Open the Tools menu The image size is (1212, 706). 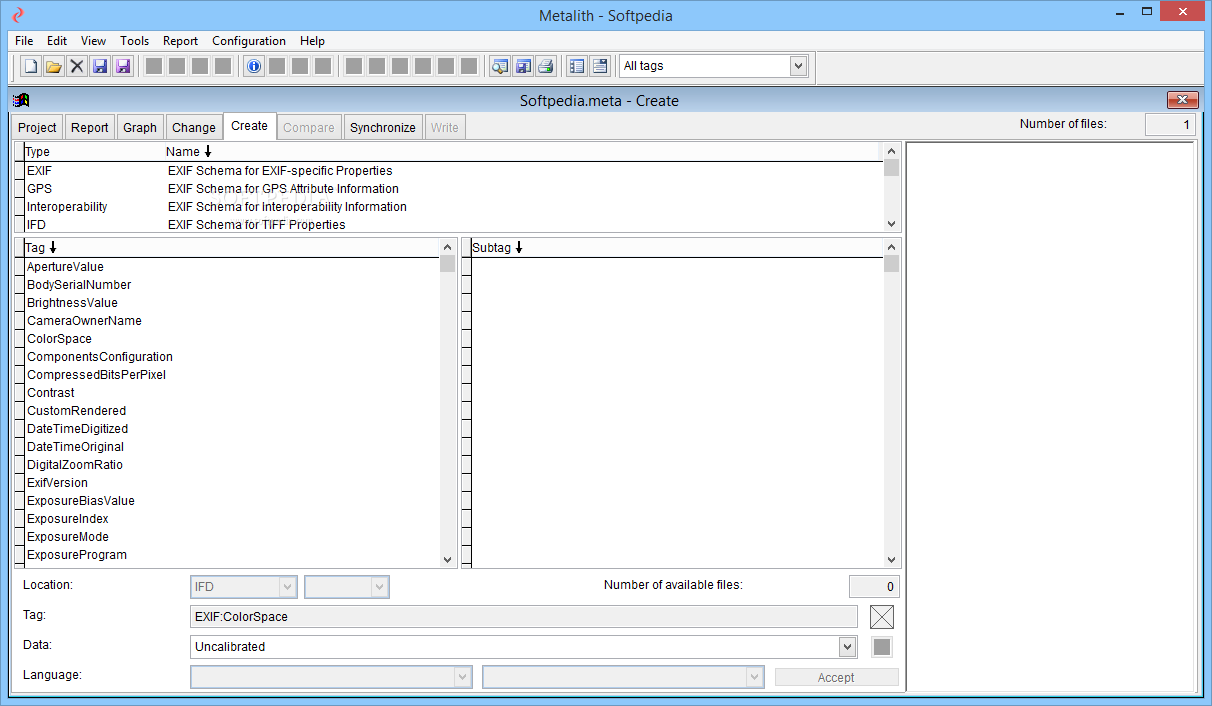tap(135, 41)
